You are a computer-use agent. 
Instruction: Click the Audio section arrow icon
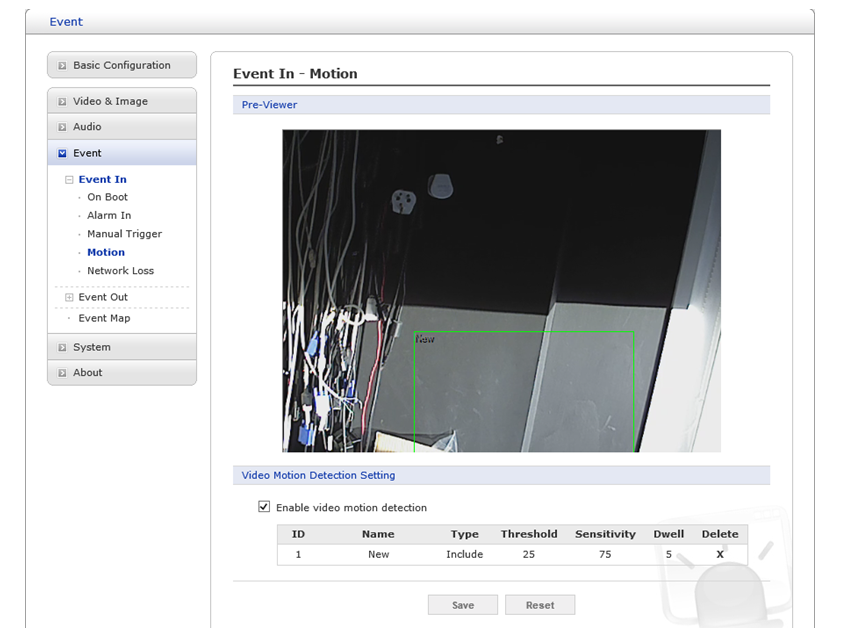point(62,127)
